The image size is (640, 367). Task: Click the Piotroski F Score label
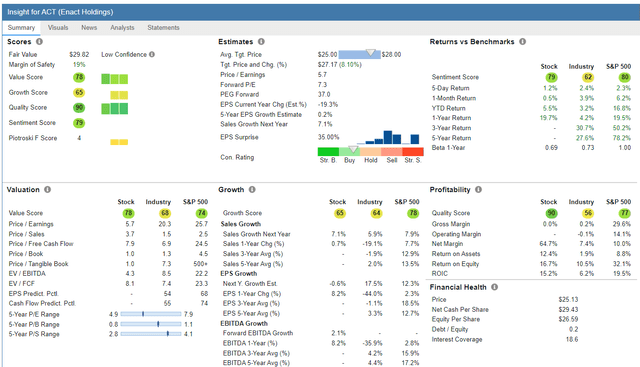tap(33, 138)
